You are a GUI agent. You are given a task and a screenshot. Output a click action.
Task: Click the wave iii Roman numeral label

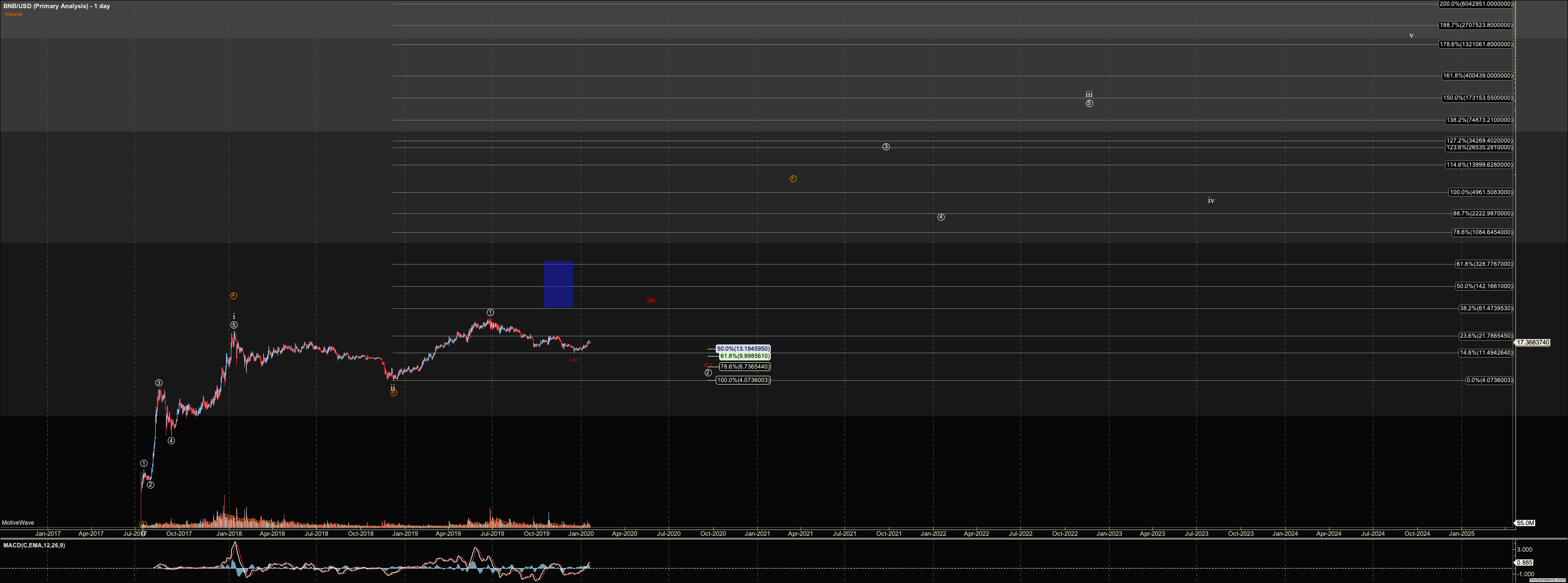click(1089, 94)
